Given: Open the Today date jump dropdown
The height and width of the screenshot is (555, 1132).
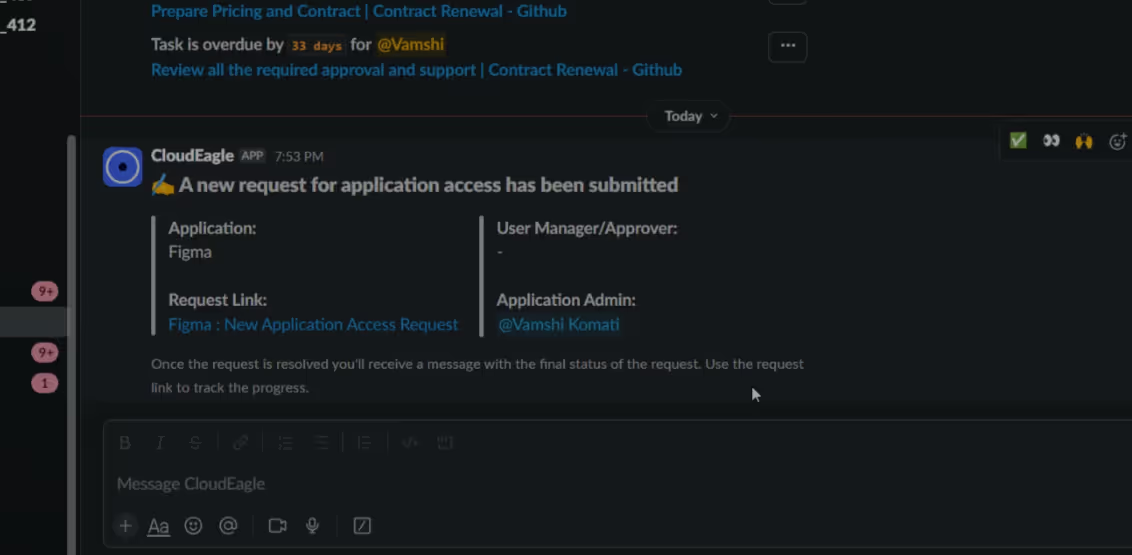Looking at the screenshot, I should tap(691, 116).
